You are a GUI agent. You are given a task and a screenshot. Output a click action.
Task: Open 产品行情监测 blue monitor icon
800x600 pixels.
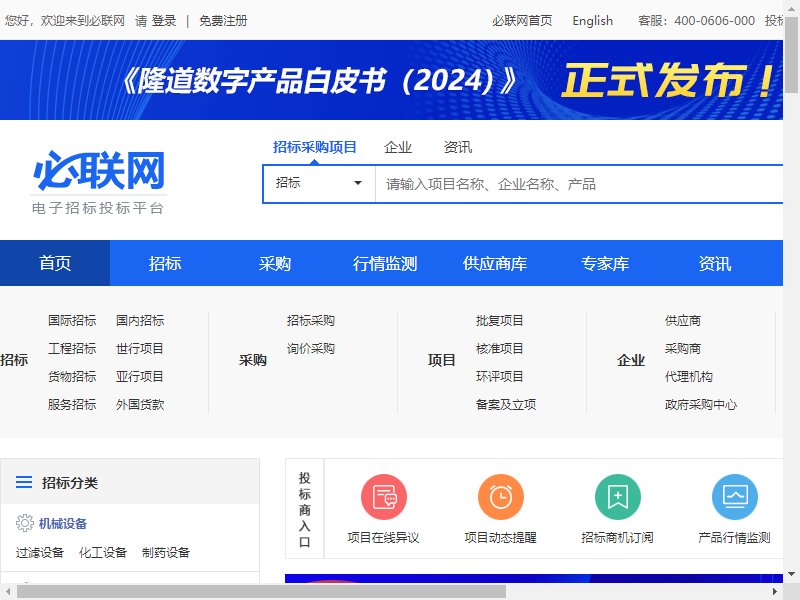(x=735, y=497)
